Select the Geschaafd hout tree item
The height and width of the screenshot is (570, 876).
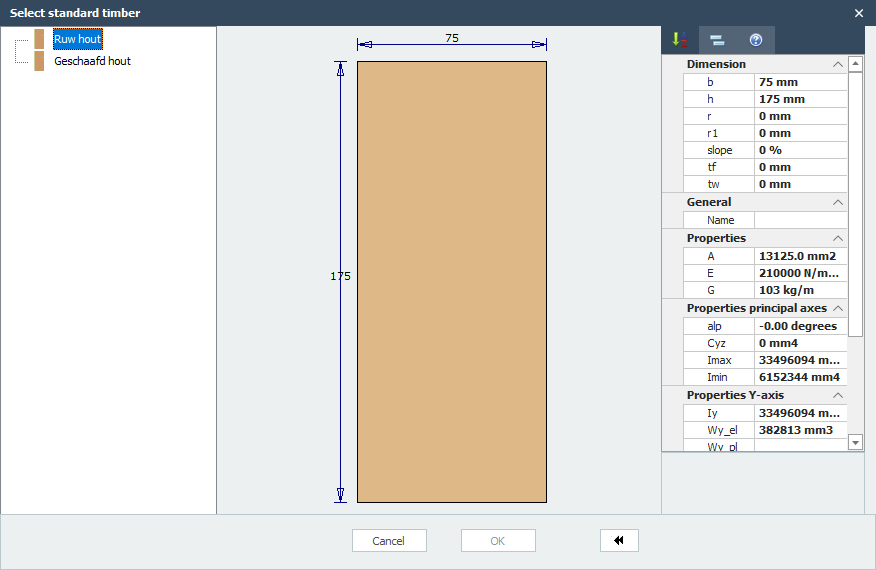pos(92,61)
